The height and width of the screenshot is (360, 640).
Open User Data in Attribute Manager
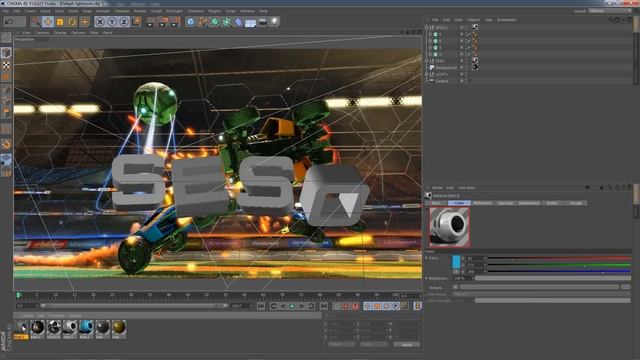(466, 188)
